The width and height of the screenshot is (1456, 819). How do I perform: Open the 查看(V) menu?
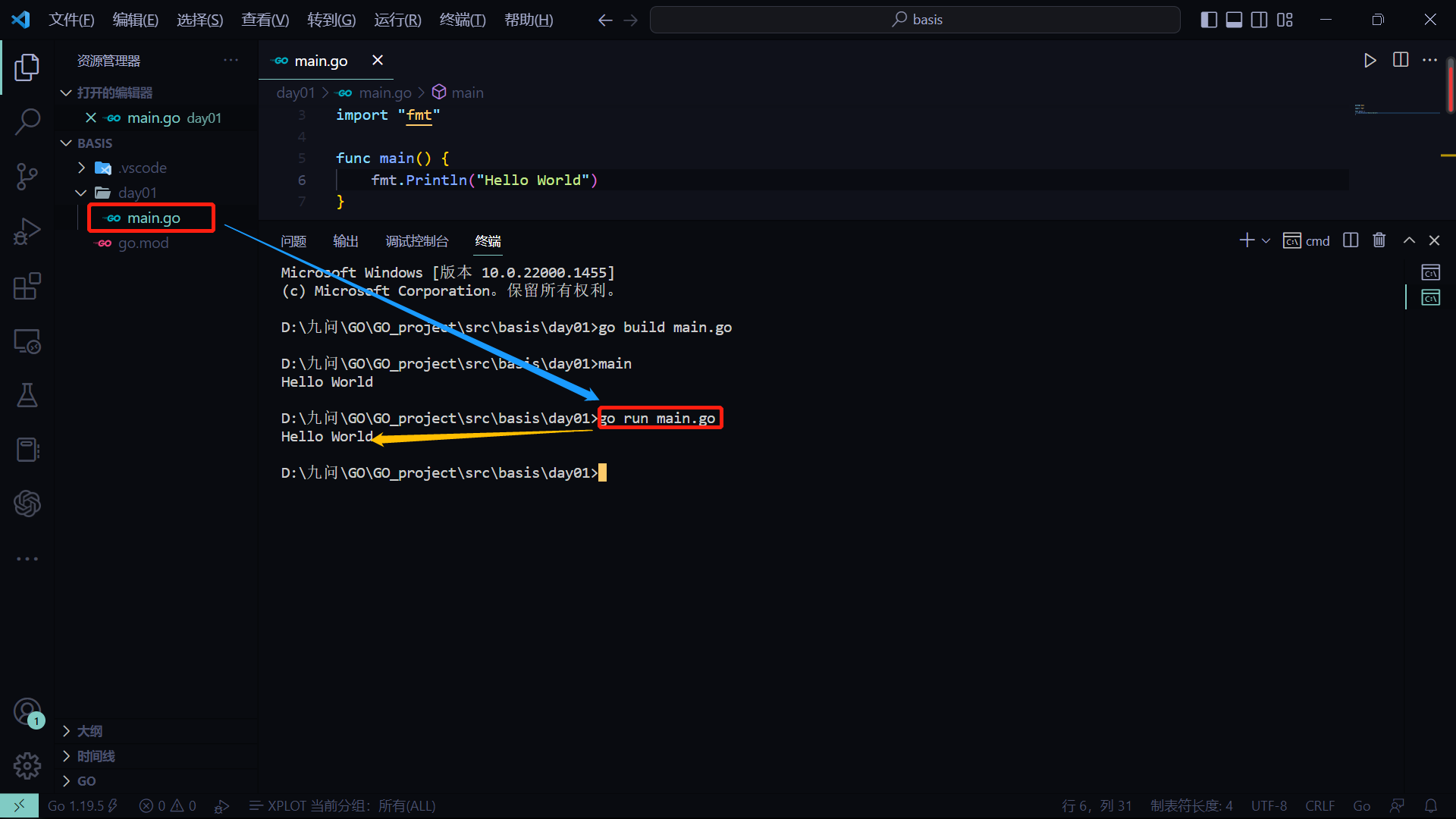point(265,20)
